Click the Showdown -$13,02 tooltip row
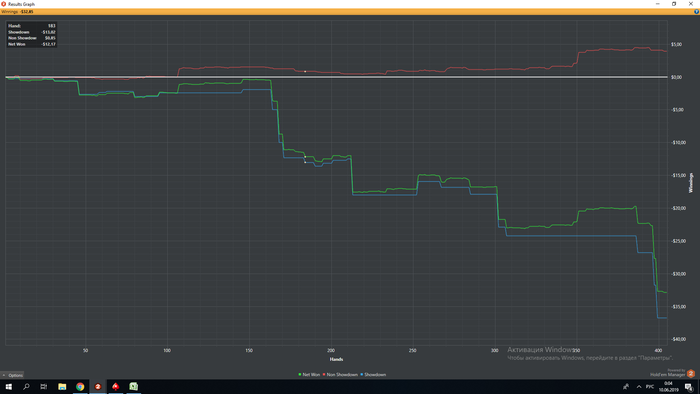 pos(32,32)
